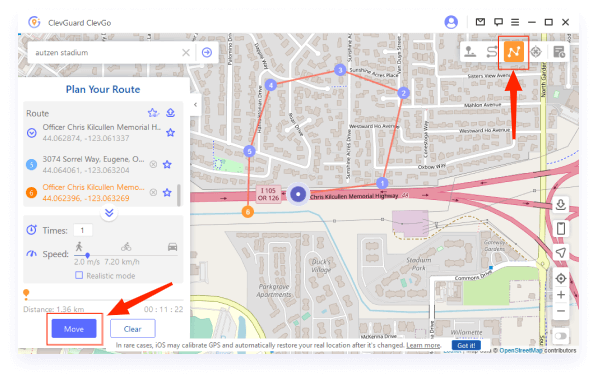Zoom in the map with plus button
Screen dimensions: 597x380
(x=561, y=295)
